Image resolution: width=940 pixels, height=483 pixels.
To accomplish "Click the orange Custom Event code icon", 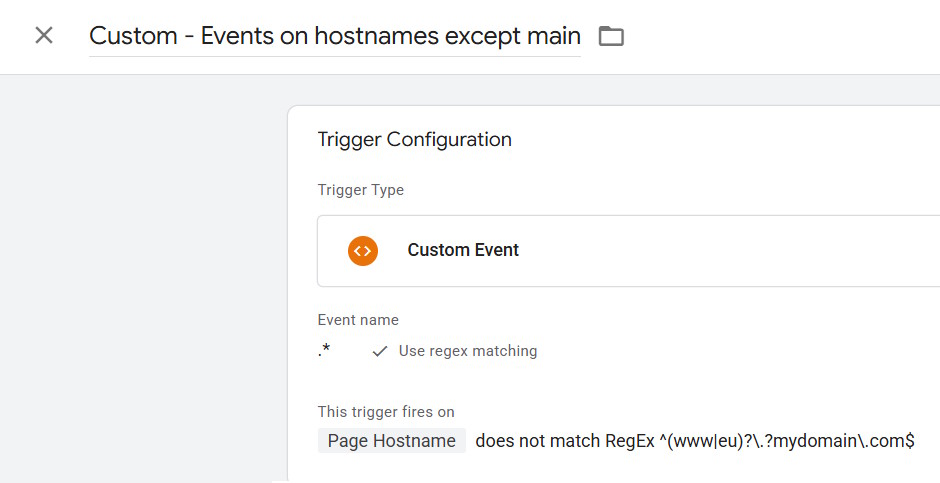I will pos(363,250).
